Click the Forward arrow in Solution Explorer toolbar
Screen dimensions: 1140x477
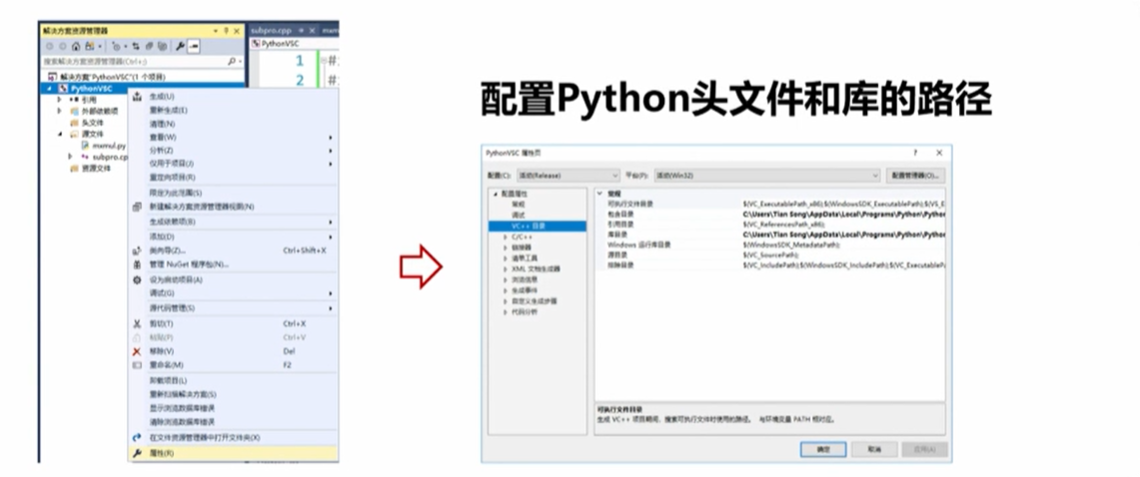63,46
